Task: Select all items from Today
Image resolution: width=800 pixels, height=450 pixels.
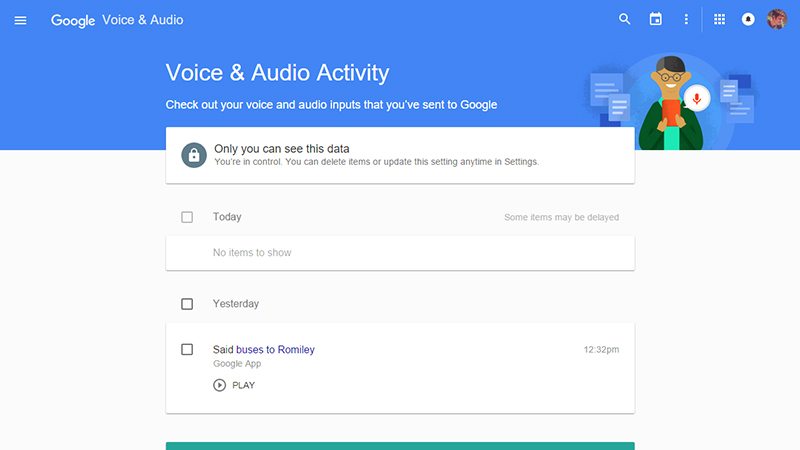Action: pyautogui.click(x=187, y=217)
